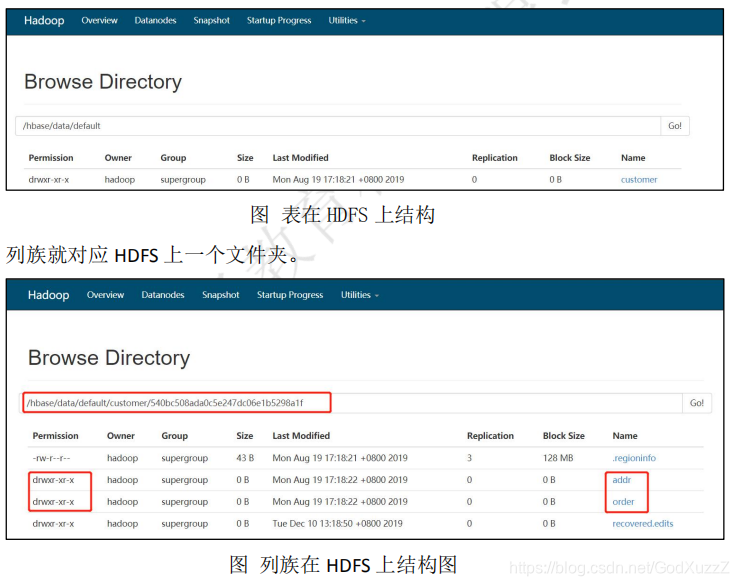Click Replication header in lower table
This screenshot has height=586, width=739.
point(490,436)
